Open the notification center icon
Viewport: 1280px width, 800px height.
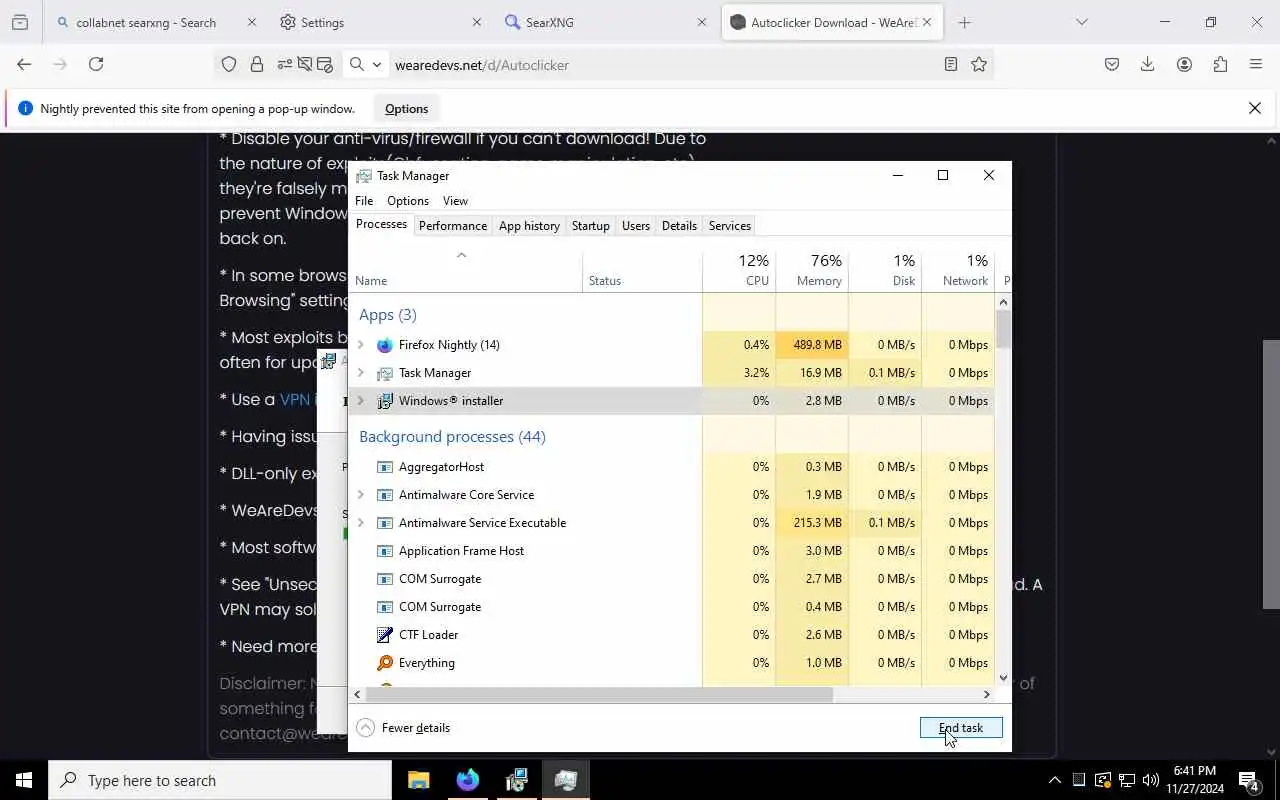coord(1249,780)
